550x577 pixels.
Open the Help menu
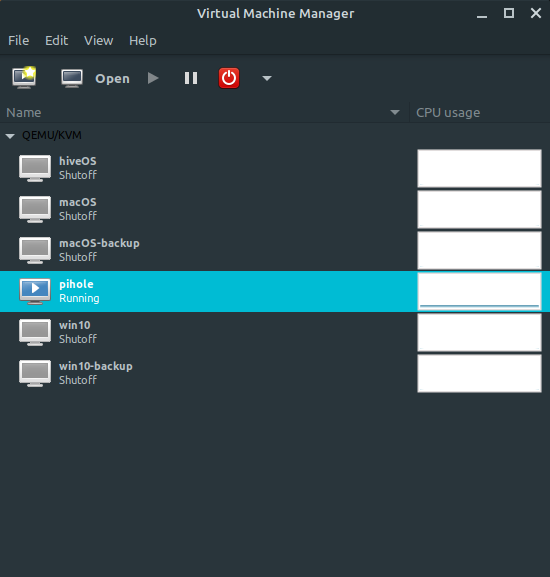tap(143, 40)
